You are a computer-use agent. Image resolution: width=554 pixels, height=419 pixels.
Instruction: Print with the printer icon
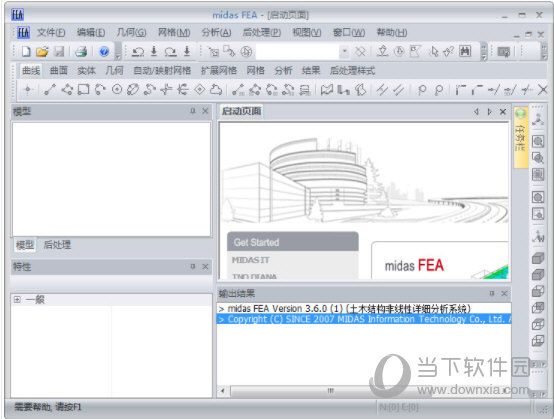pyautogui.click(x=81, y=52)
